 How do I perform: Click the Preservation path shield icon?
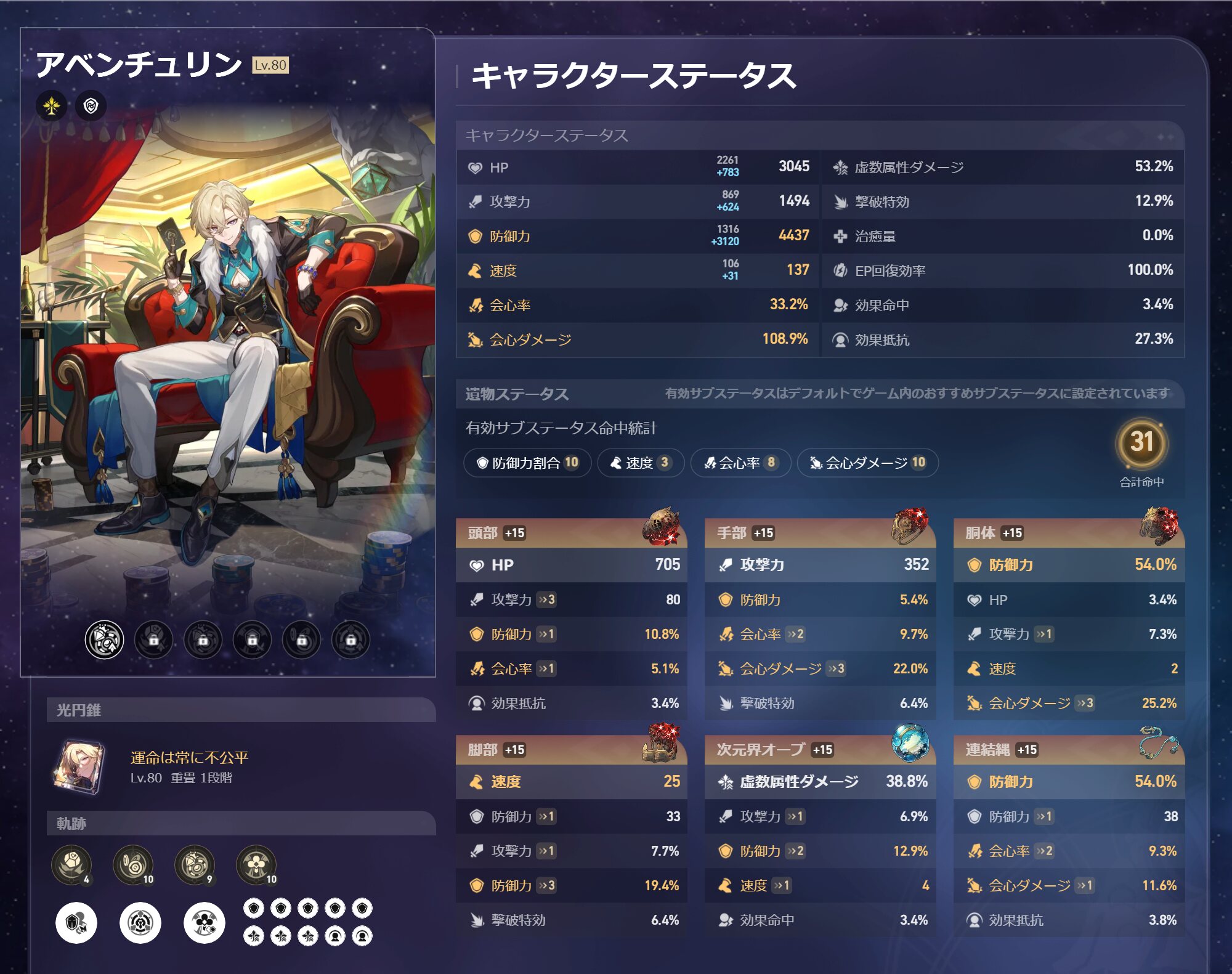tap(91, 106)
